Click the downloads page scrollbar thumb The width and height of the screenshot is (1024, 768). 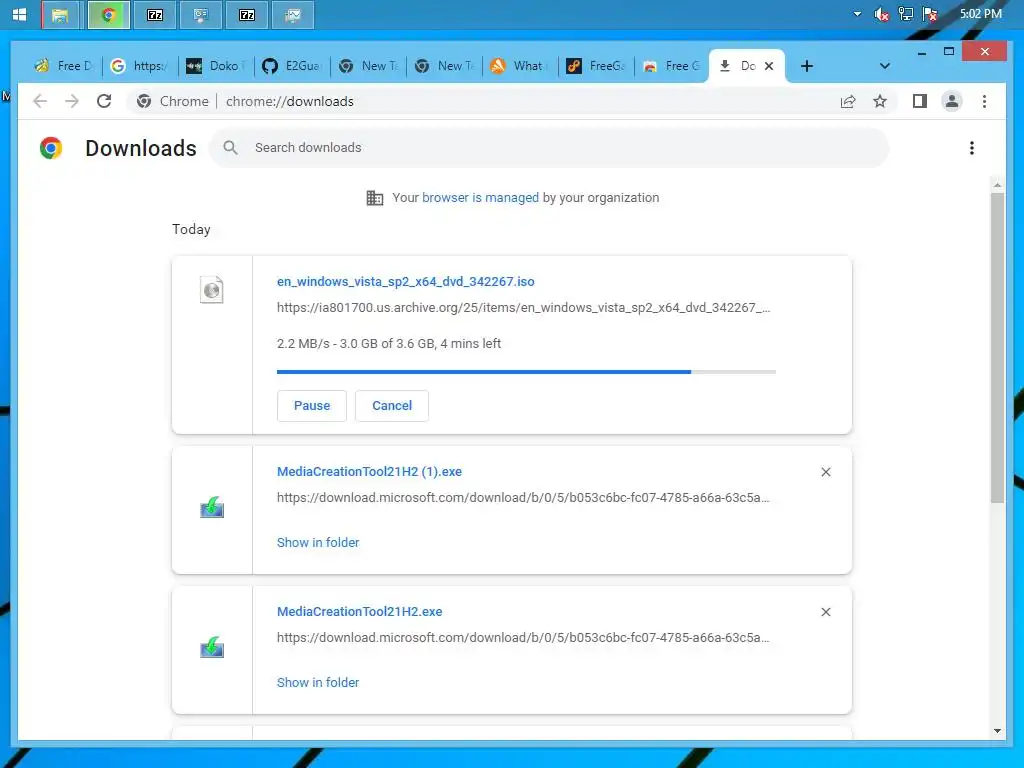(x=997, y=347)
